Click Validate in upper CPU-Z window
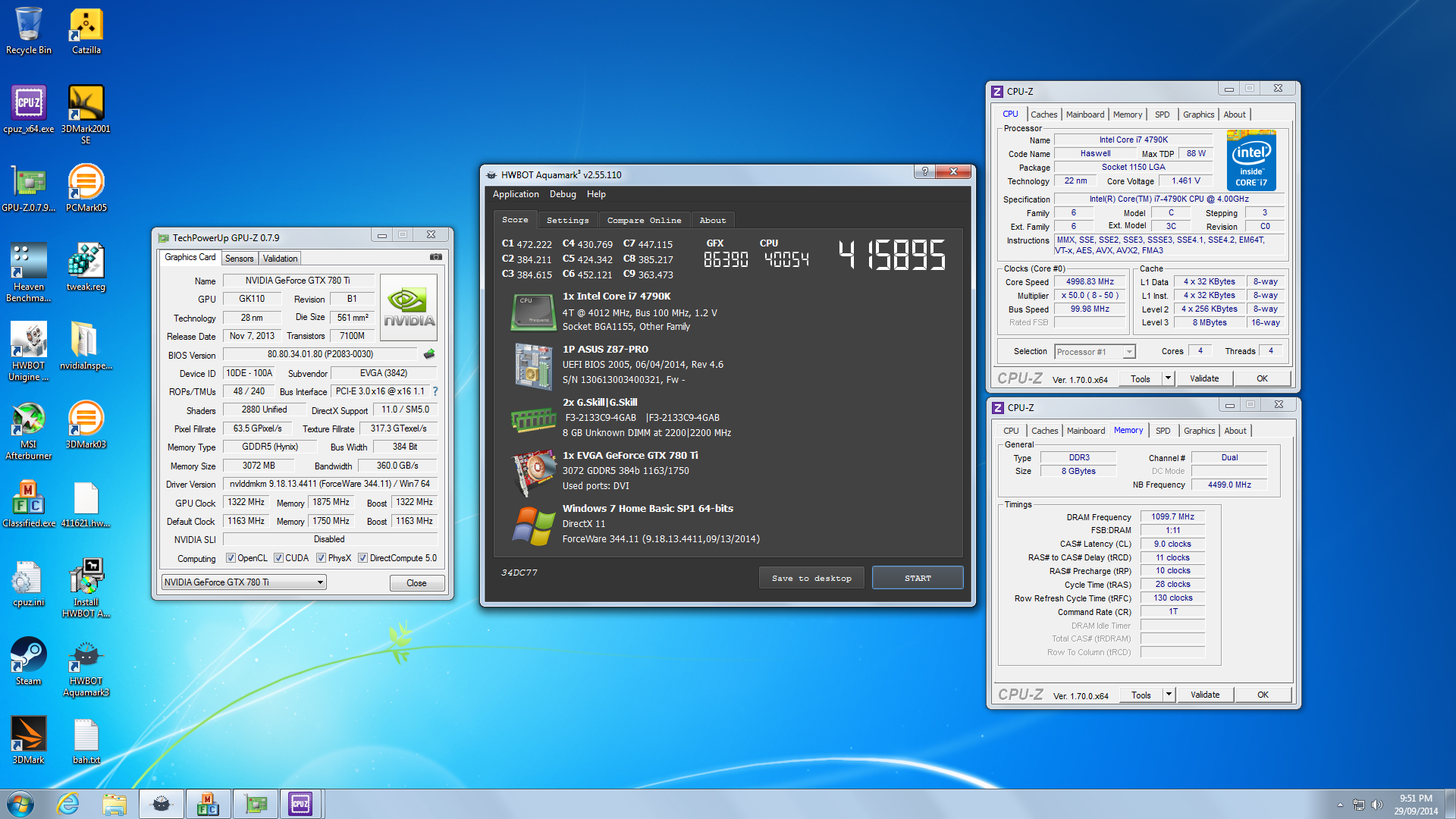The image size is (1456, 819). [1204, 378]
